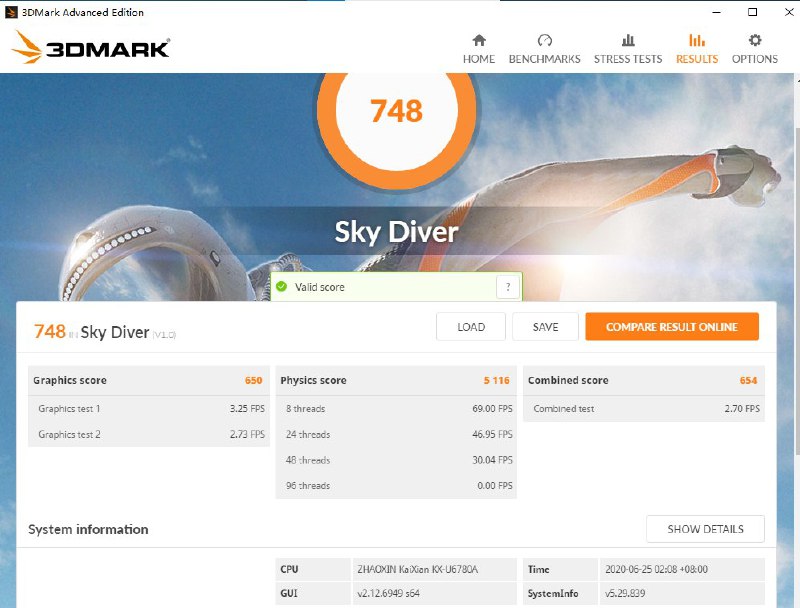Click the Physics score value 5 116

point(496,381)
